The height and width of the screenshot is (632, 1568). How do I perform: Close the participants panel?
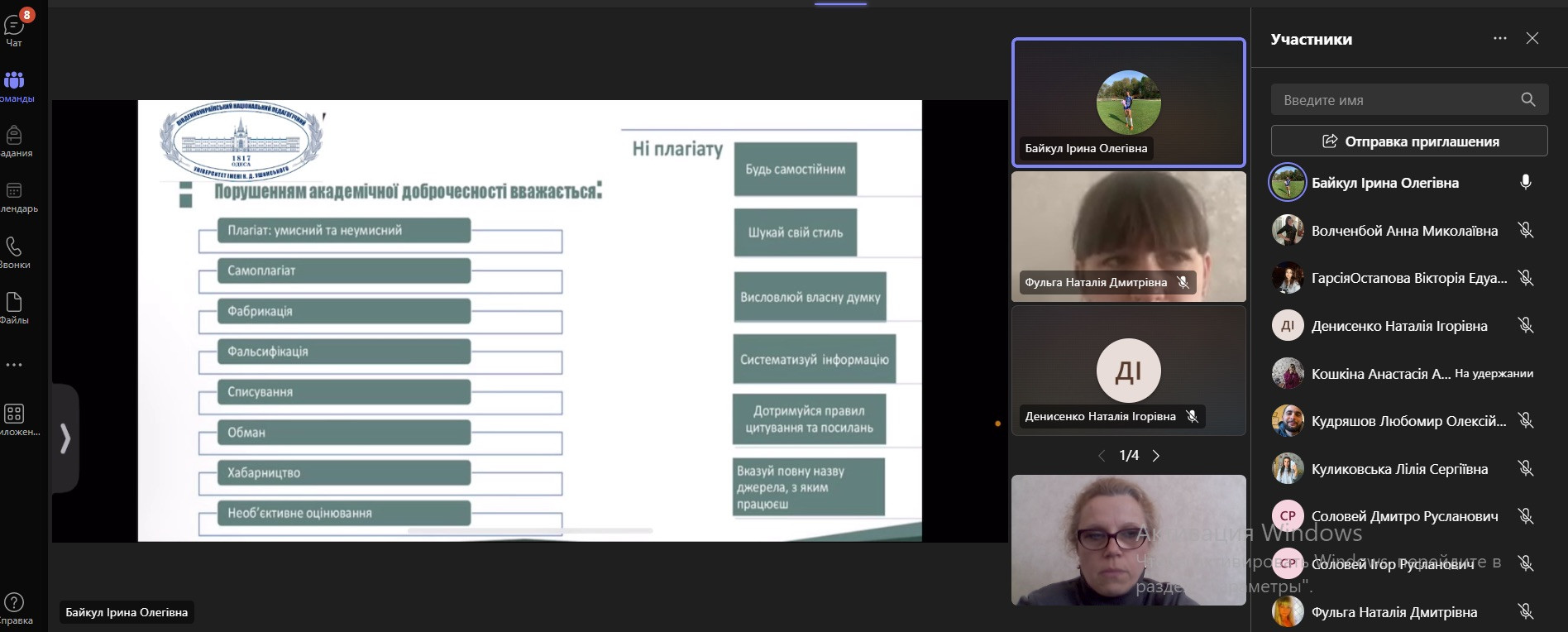click(x=1532, y=38)
